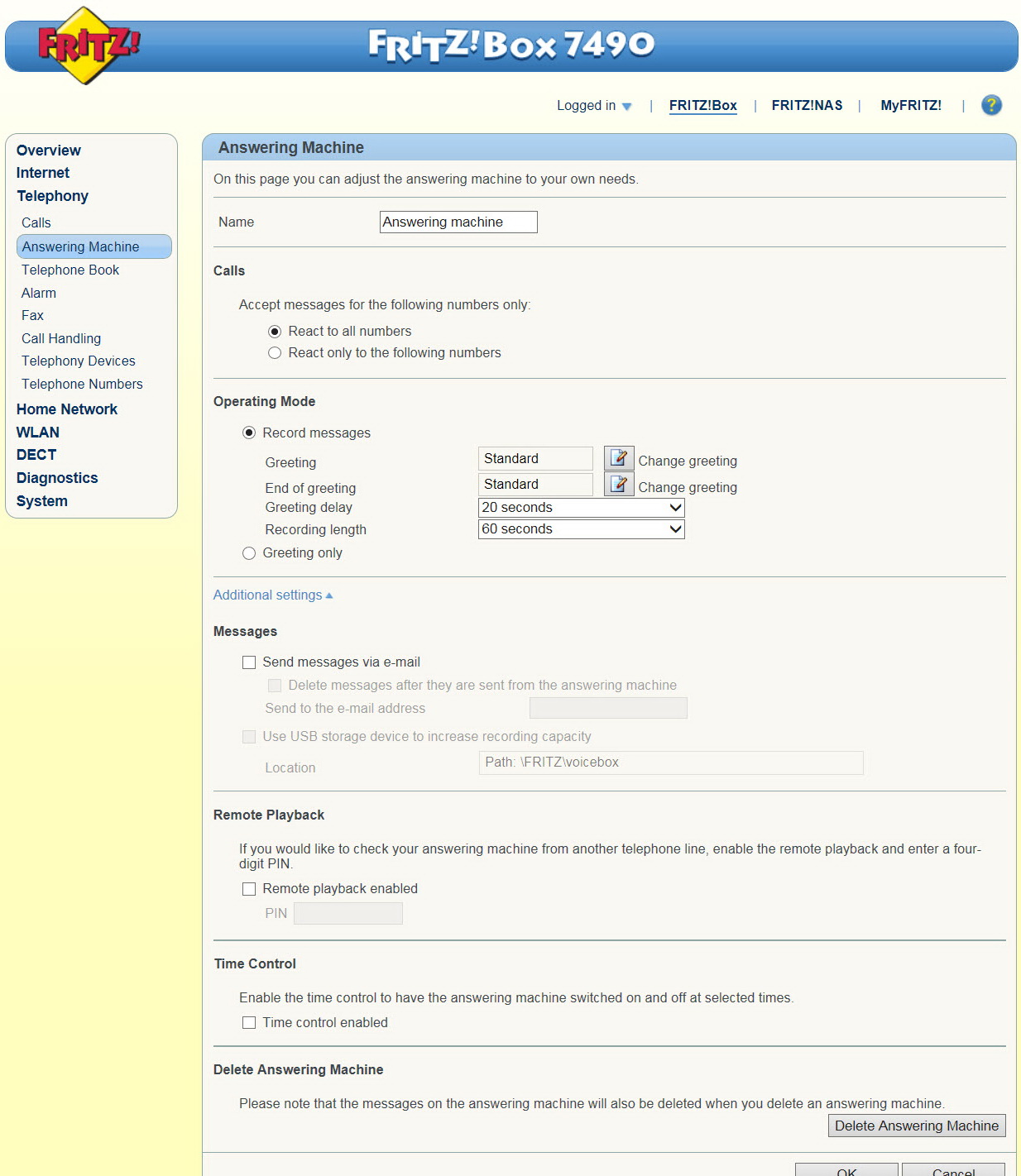The width and height of the screenshot is (1021, 1176).
Task: Choose Record messages operating mode
Action: [249, 433]
